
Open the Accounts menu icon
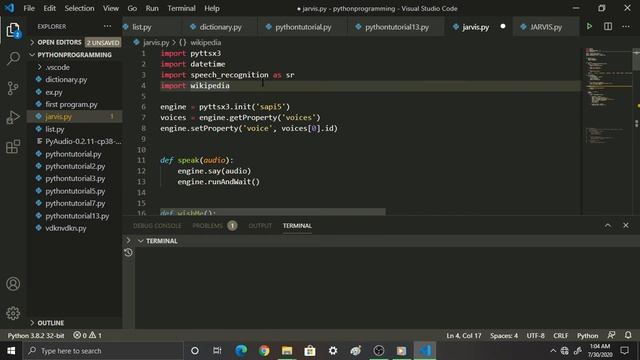[13, 284]
